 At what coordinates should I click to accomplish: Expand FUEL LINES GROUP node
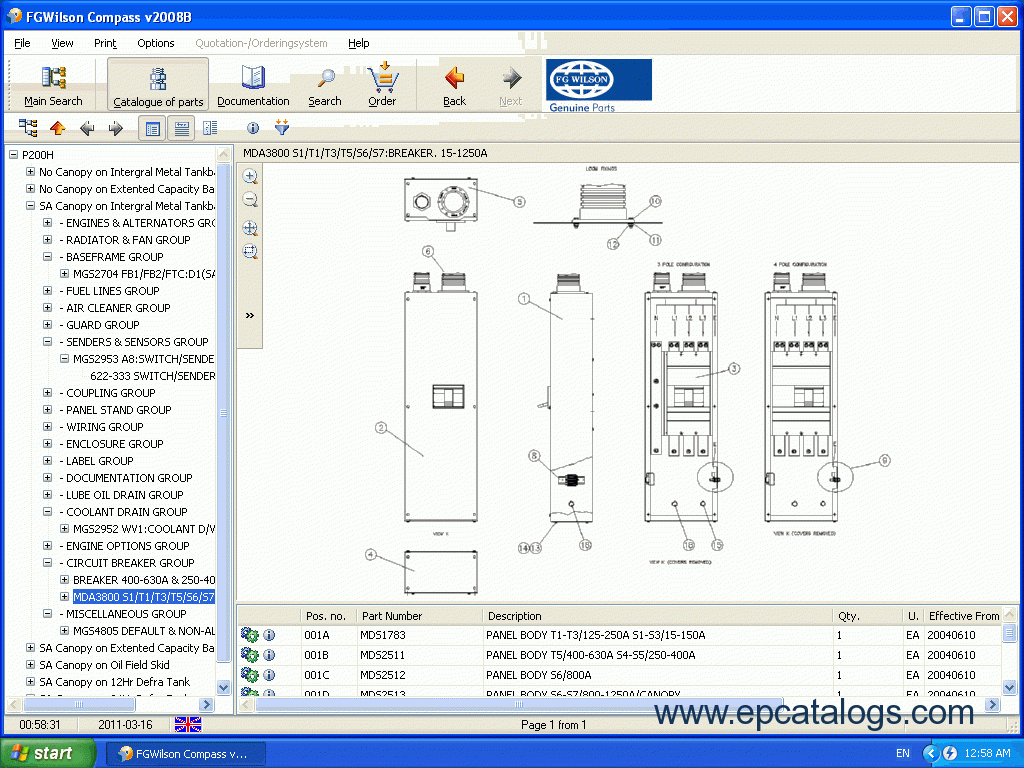click(x=48, y=291)
